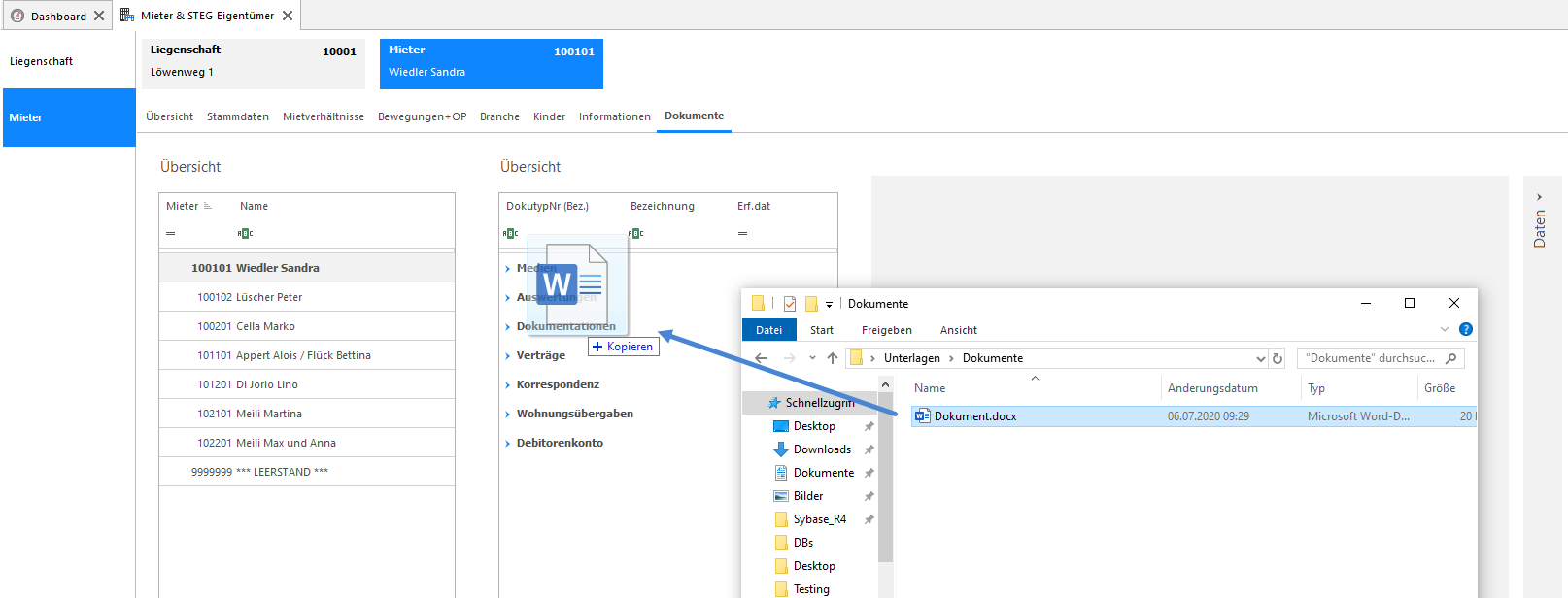The image size is (1568, 598).
Task: Open the Explorer address bar history dropdown
Action: (x=1261, y=358)
